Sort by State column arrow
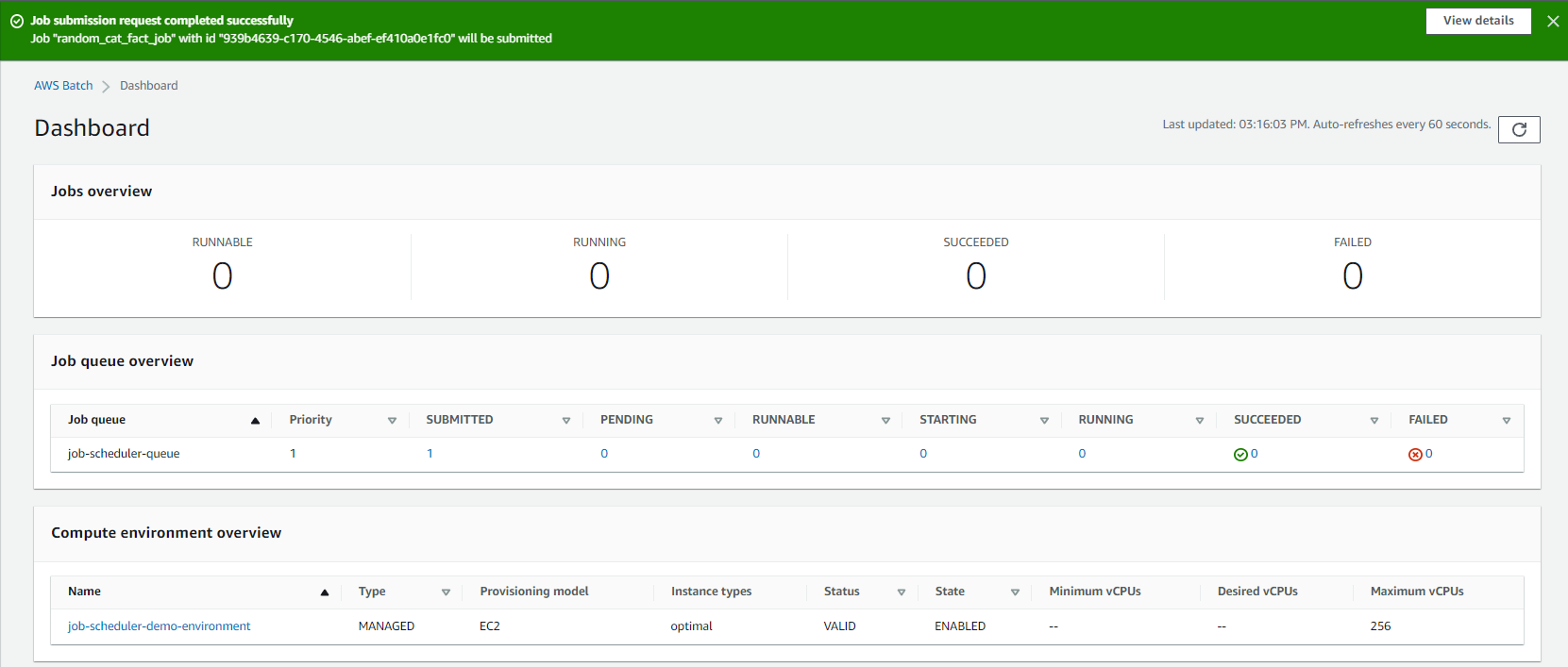This screenshot has width=1568, height=667. tap(1015, 592)
